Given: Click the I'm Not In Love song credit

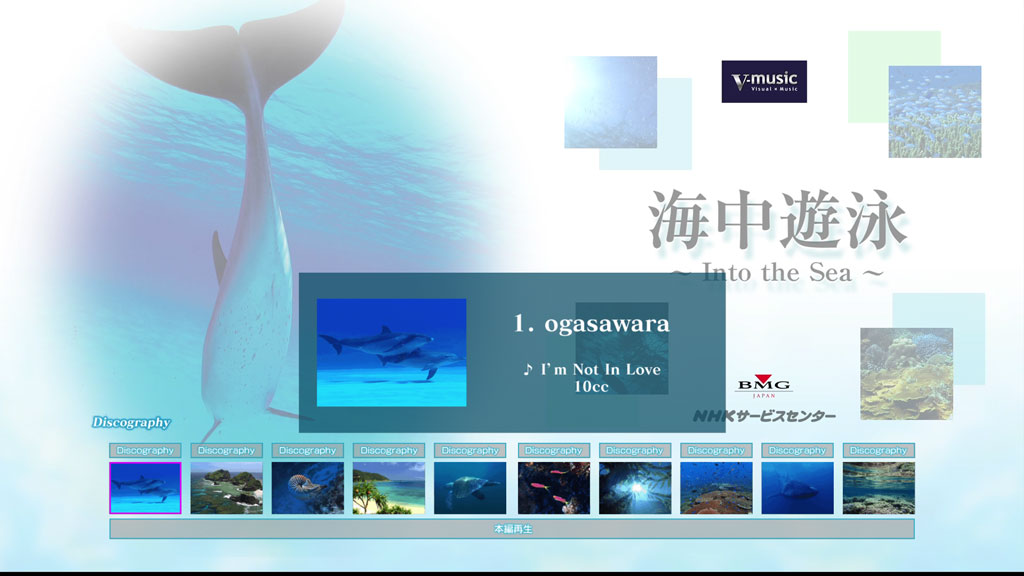Looking at the screenshot, I should coord(595,369).
